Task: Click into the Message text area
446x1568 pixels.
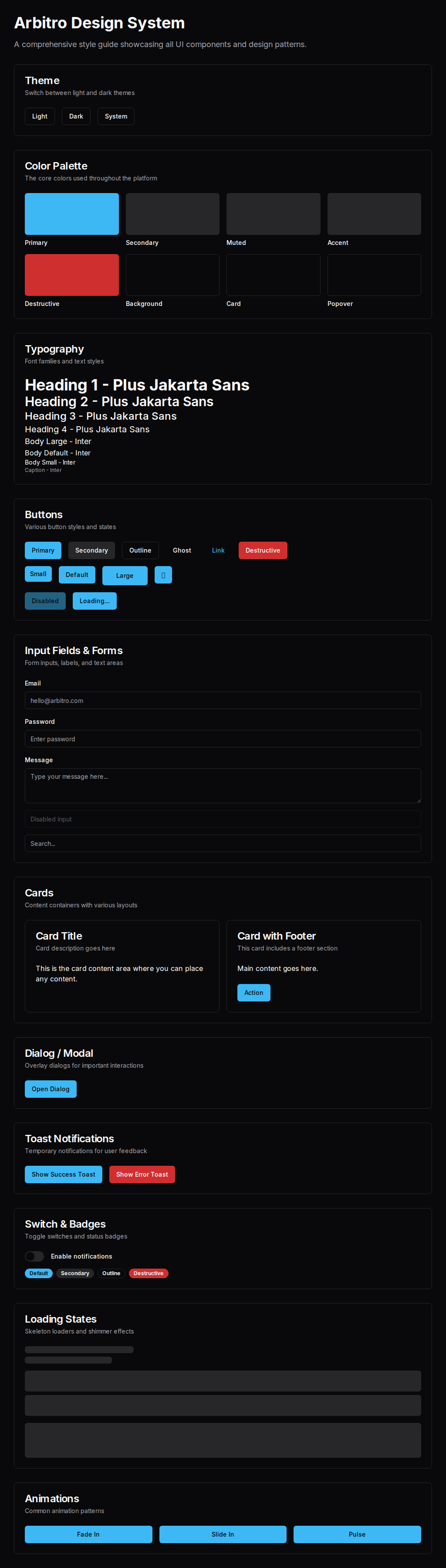Action: [x=223, y=786]
